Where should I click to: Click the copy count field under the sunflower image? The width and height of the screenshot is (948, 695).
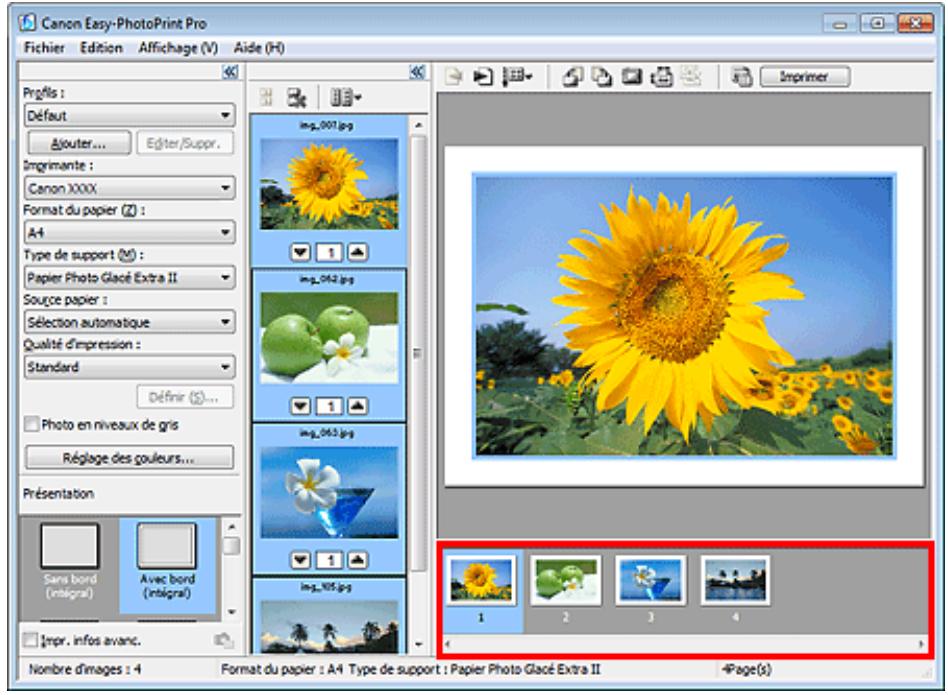pos(330,252)
